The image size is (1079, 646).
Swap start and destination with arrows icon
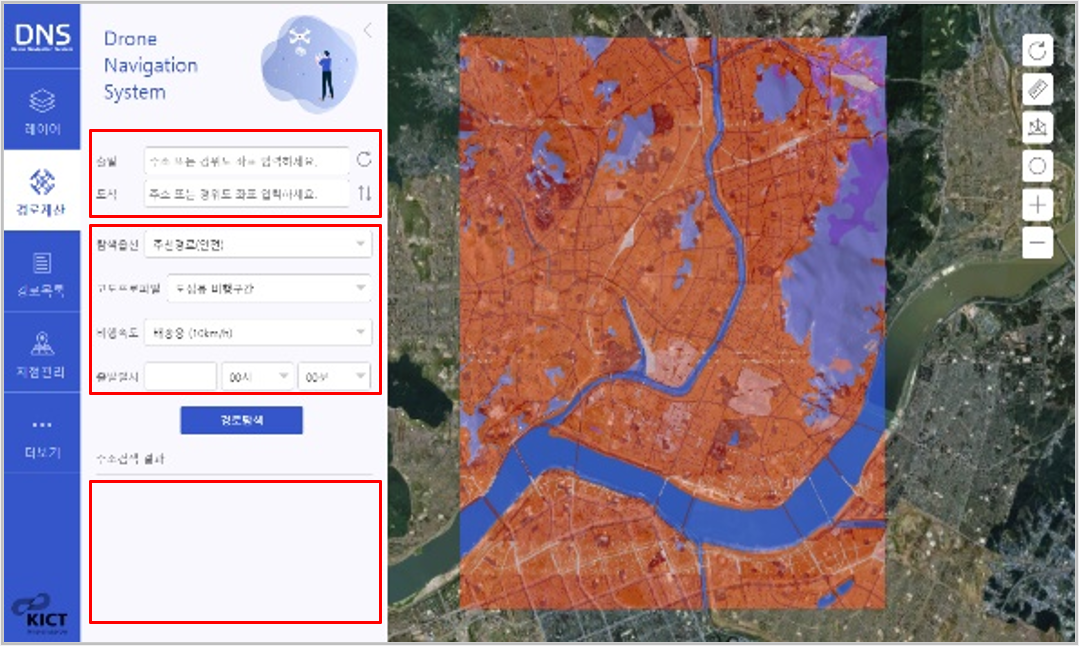pos(364,193)
